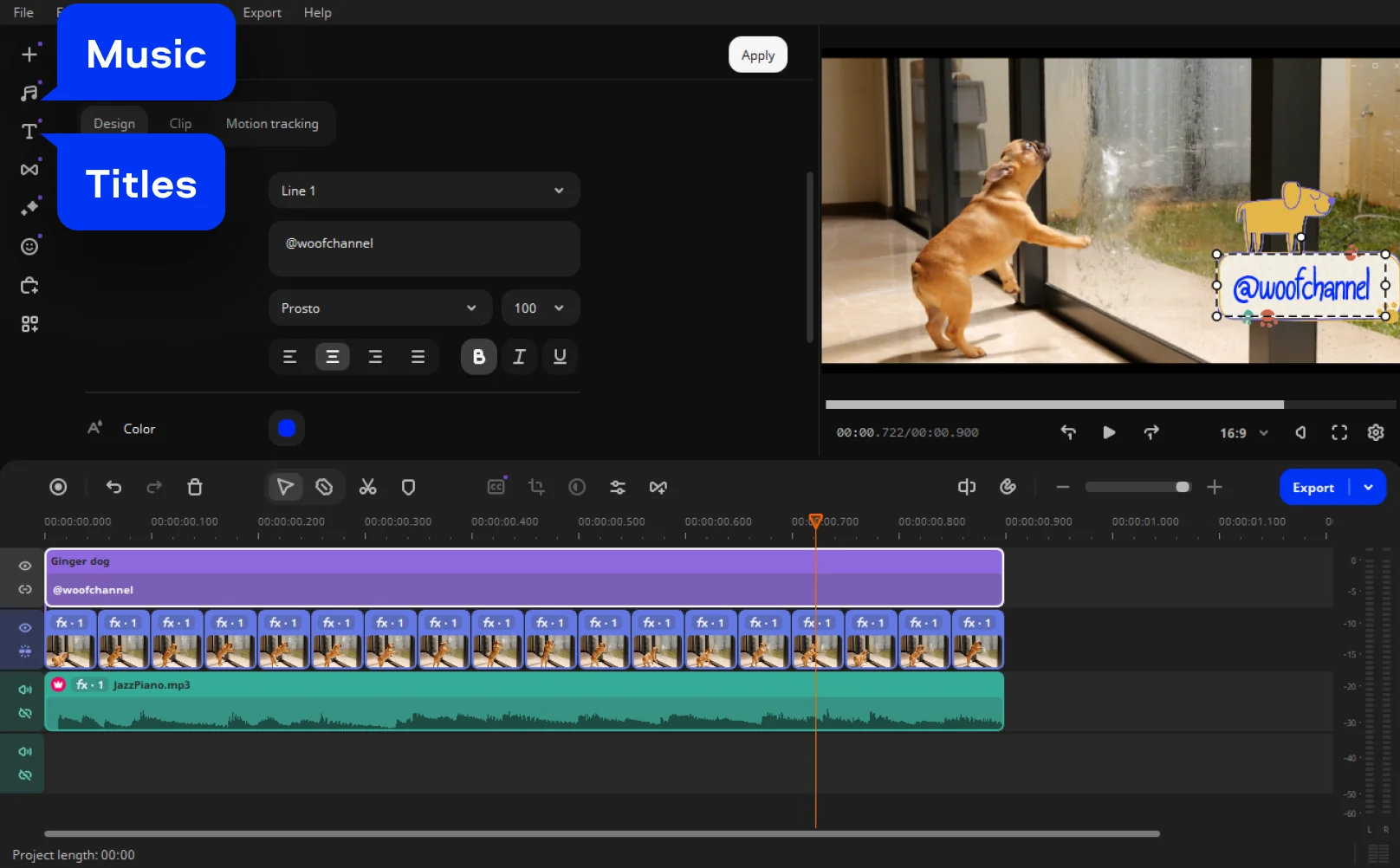Expand the Prosto font dropdown

(379, 308)
